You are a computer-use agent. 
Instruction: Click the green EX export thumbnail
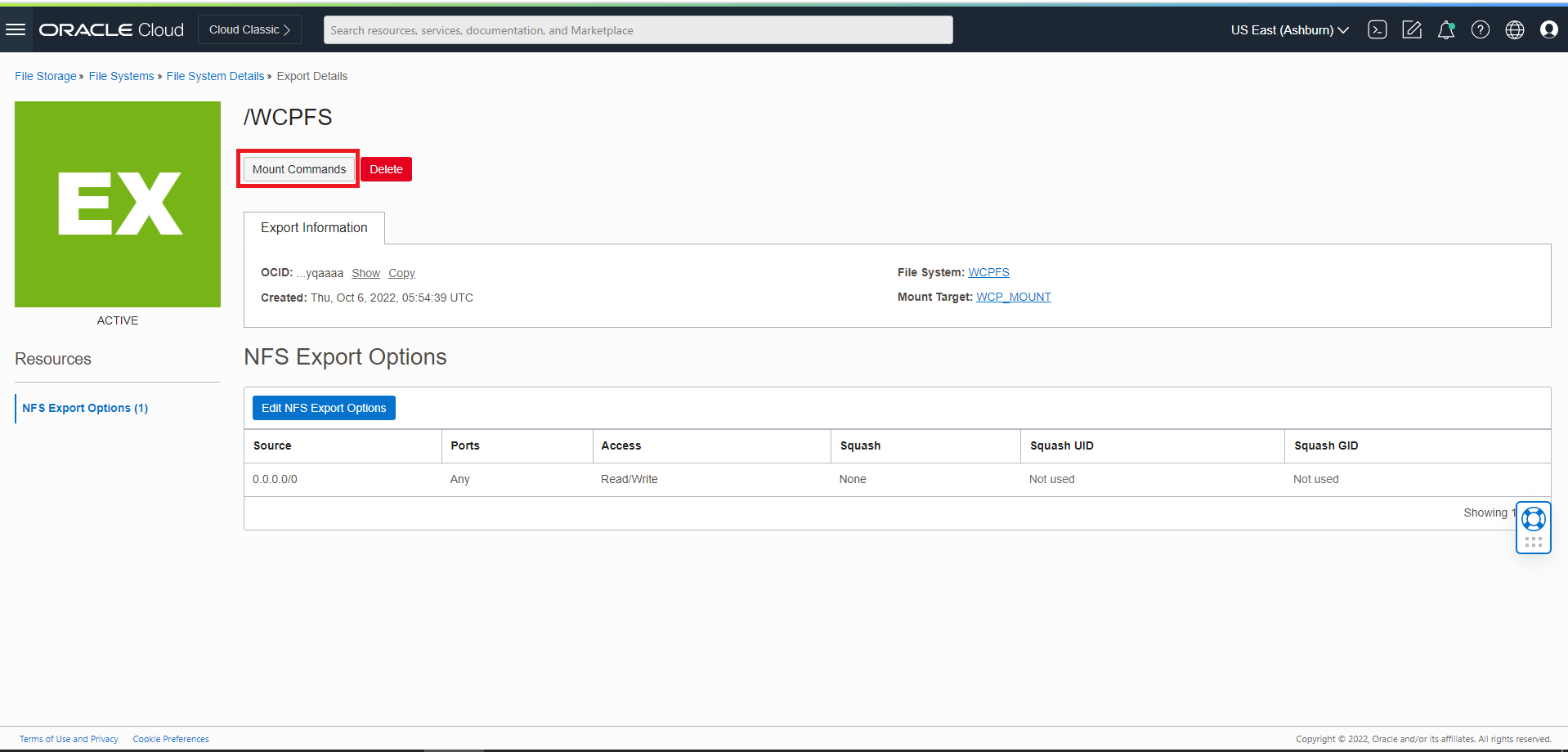(118, 204)
